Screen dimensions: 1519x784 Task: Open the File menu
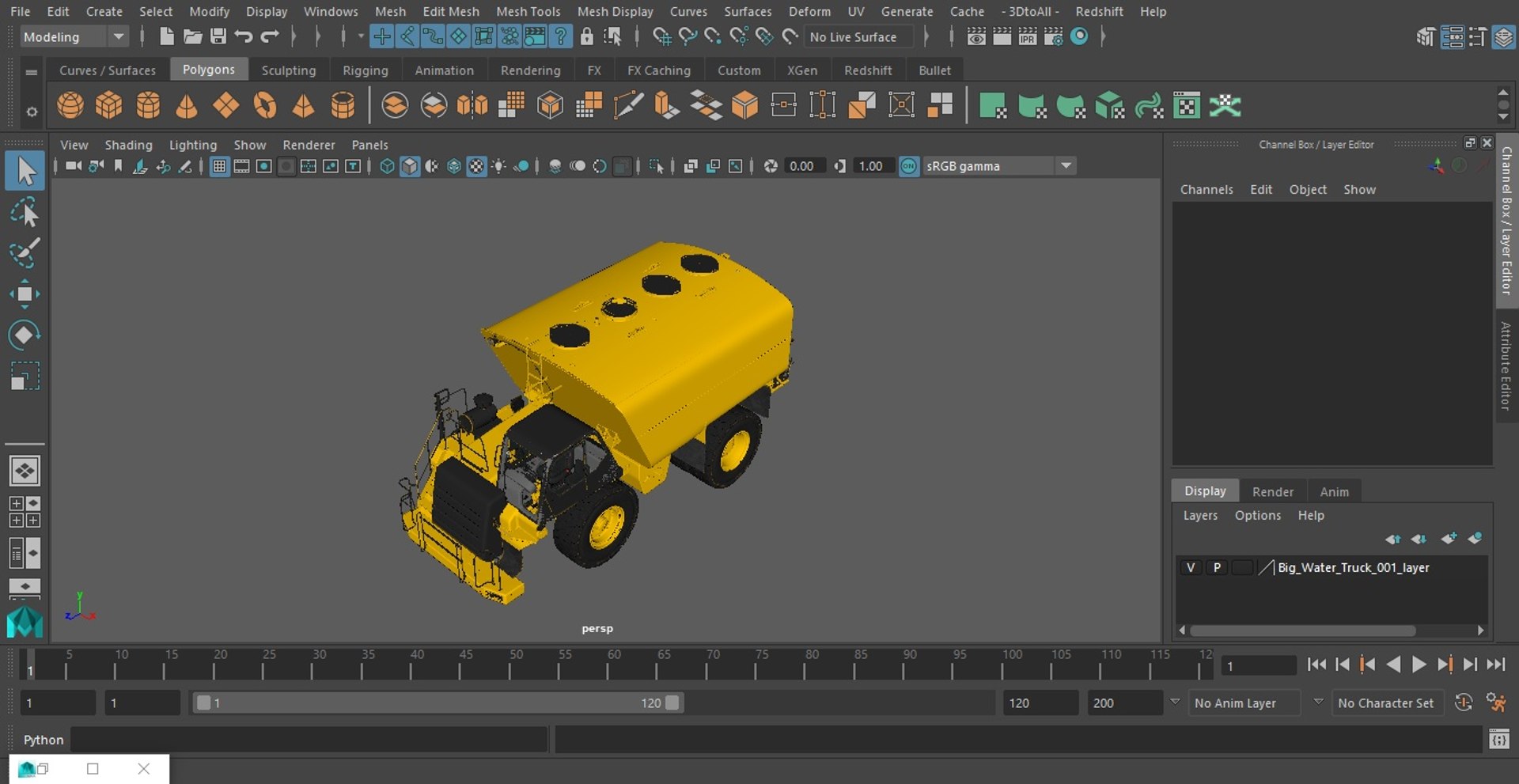coord(20,11)
